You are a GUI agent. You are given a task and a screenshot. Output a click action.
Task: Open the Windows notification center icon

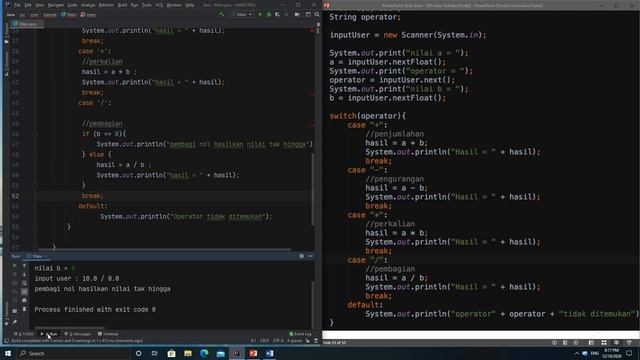629,353
